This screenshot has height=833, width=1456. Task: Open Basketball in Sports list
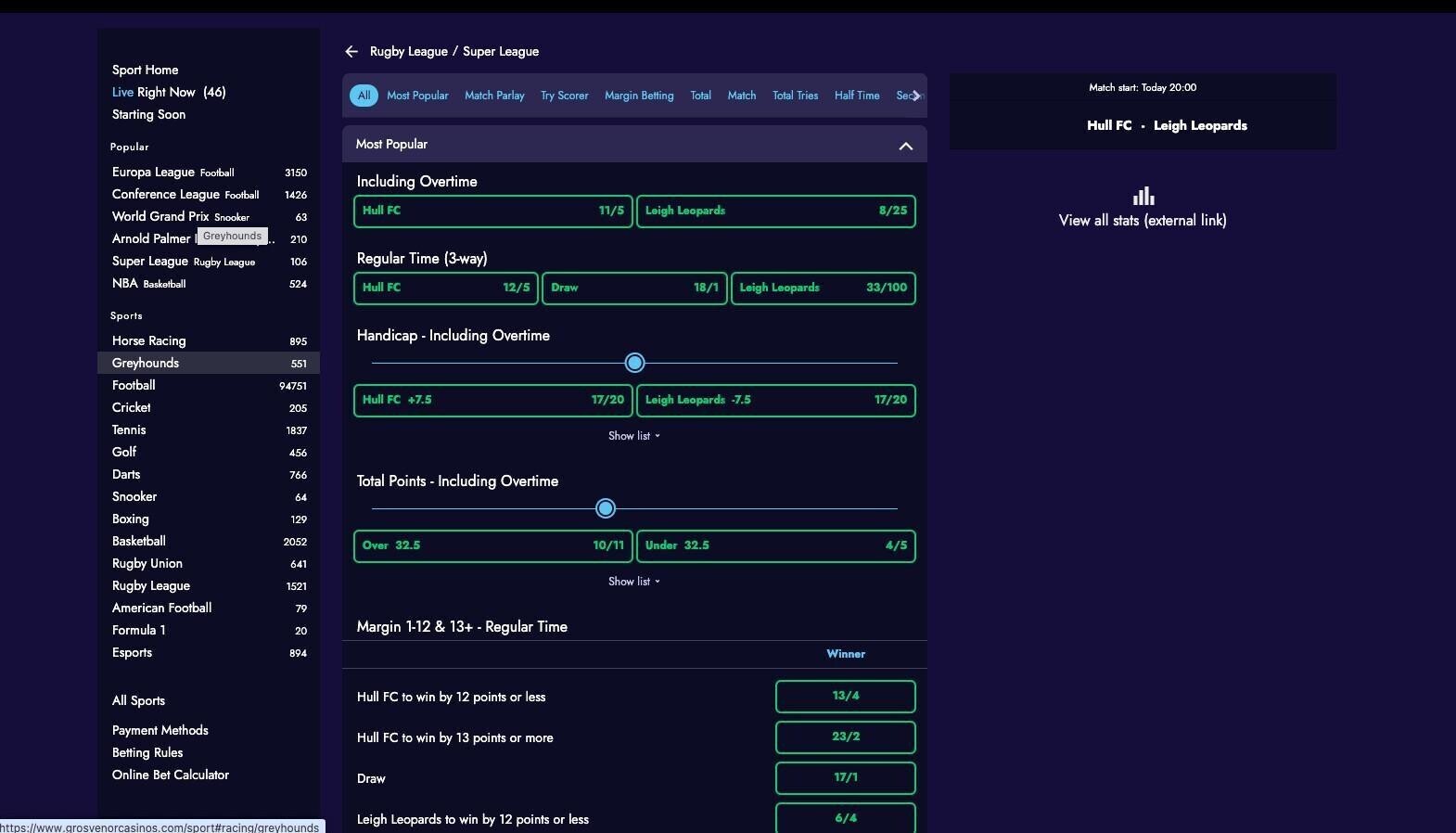(x=209, y=542)
